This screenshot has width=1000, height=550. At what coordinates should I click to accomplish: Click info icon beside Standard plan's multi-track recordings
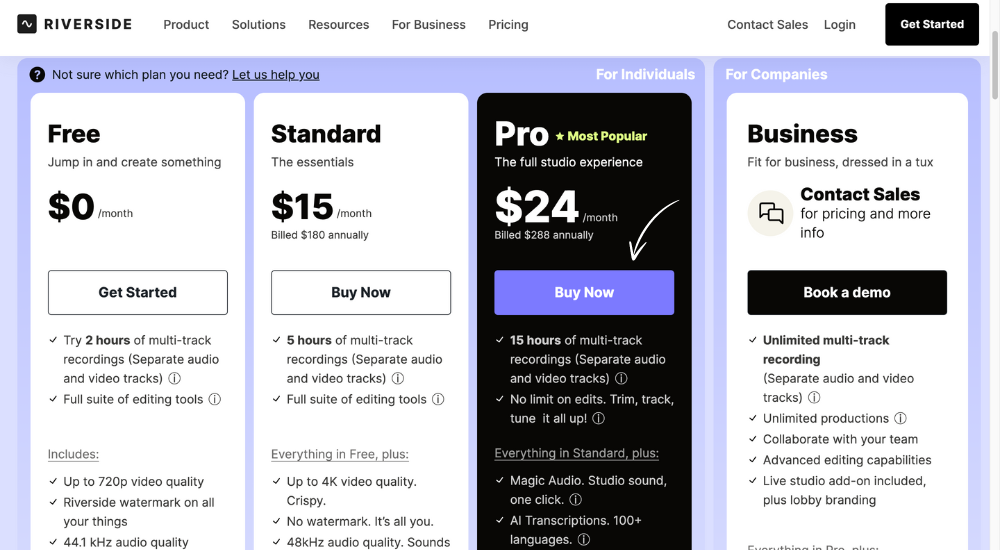[397, 379]
